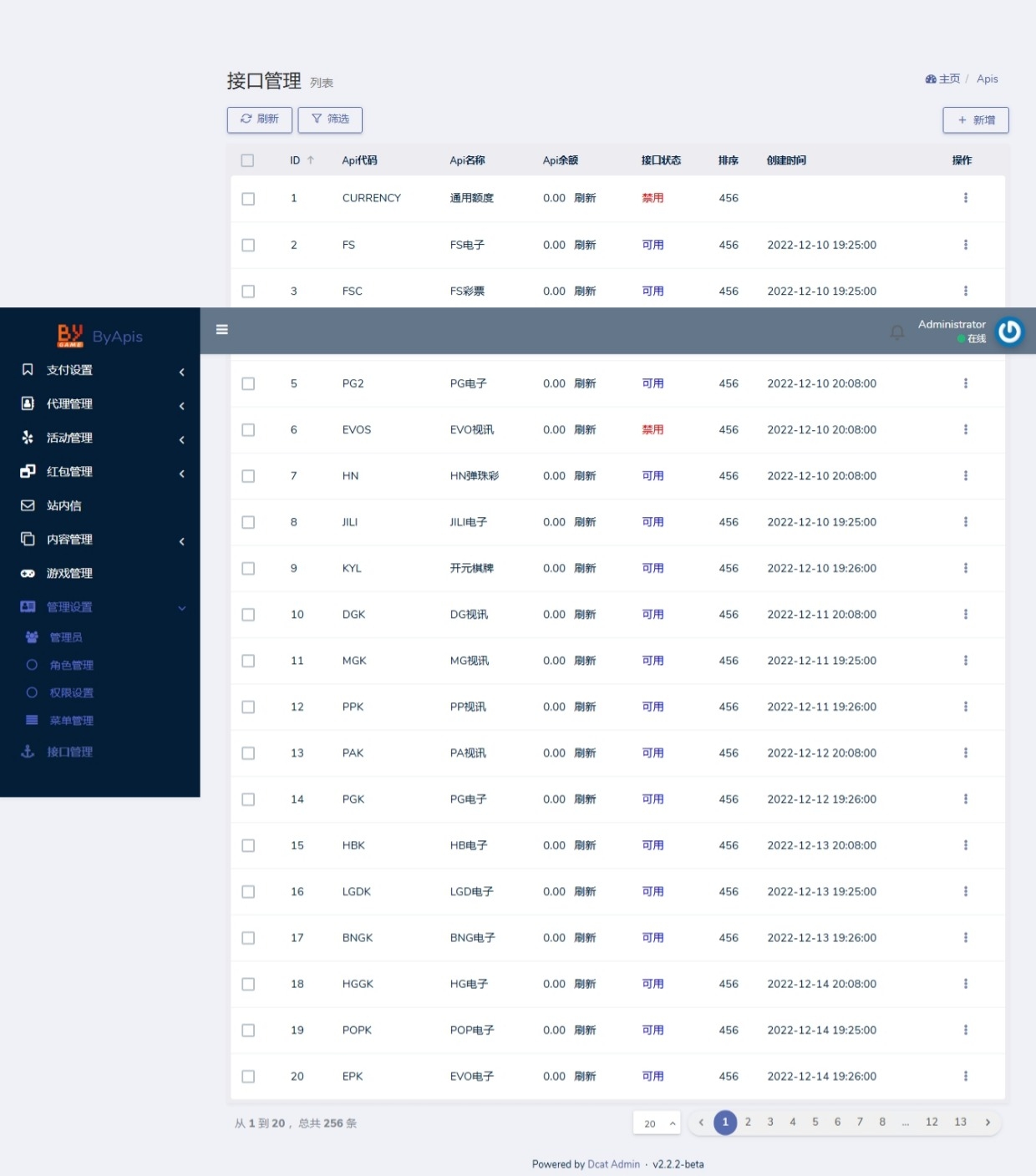The image size is (1036, 1176).
Task: Sort by ID column arrow
Action: (x=311, y=160)
